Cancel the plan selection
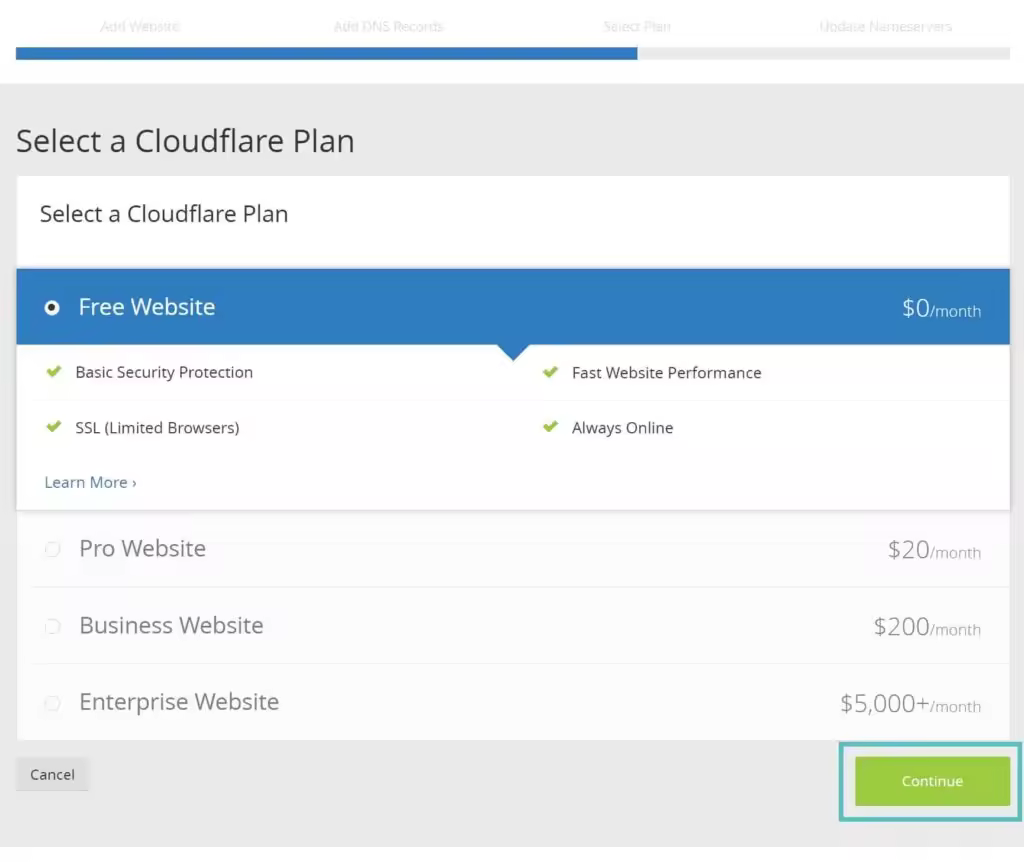The width and height of the screenshot is (1024, 862). pos(52,774)
